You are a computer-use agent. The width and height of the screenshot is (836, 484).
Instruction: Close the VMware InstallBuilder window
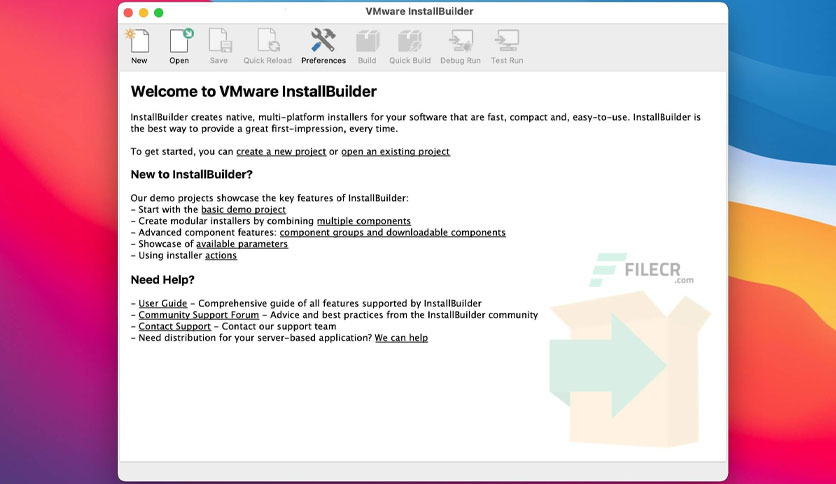pos(128,12)
